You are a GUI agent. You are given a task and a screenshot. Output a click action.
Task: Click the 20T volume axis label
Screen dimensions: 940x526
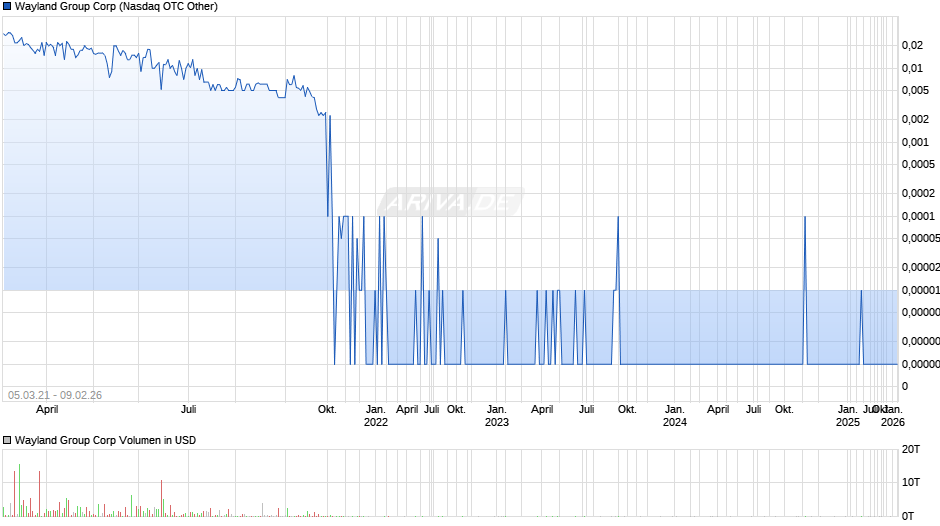[911, 449]
